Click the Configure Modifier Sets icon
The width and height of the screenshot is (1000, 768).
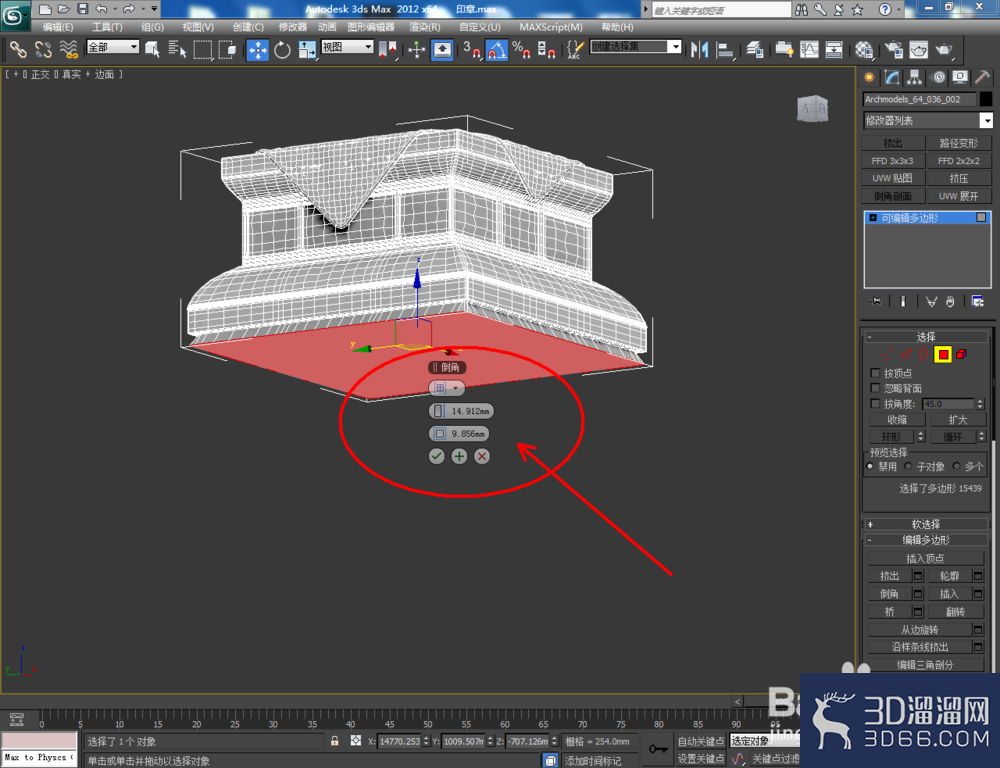pyautogui.click(x=977, y=301)
